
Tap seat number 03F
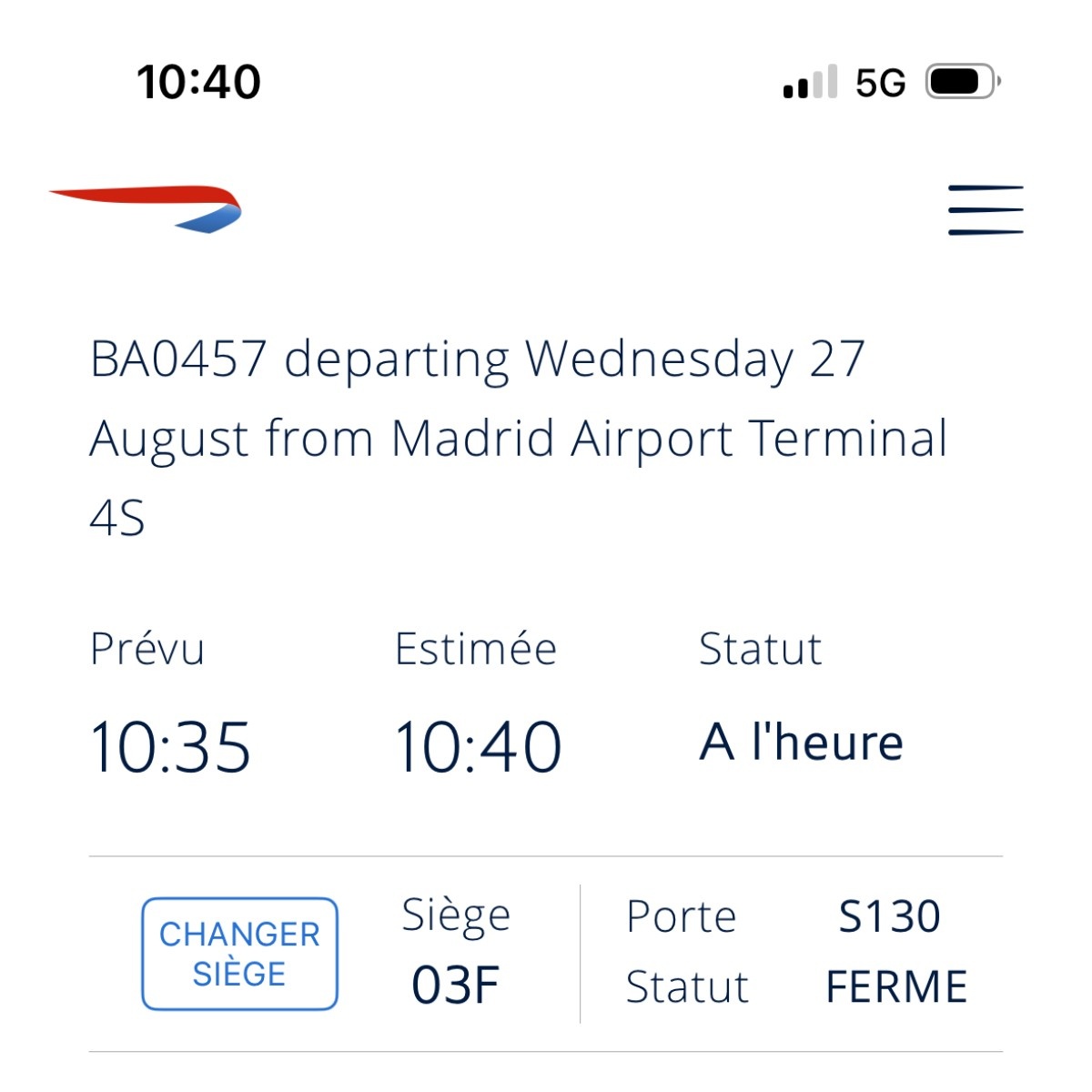tap(456, 985)
